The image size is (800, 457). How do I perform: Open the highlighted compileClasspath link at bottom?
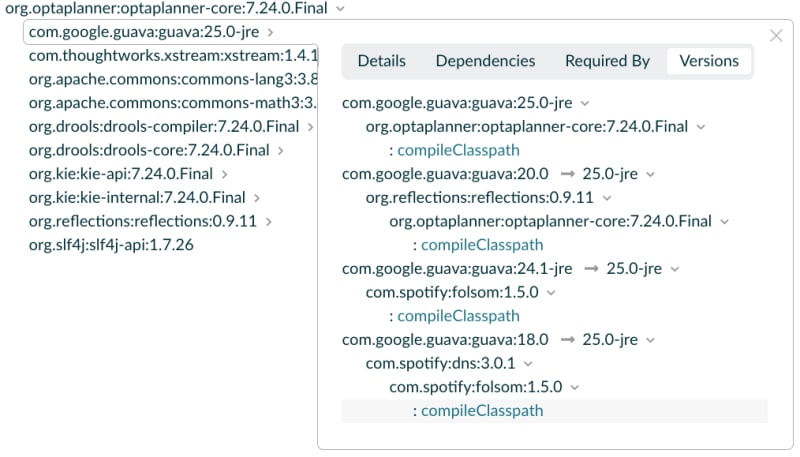(482, 411)
